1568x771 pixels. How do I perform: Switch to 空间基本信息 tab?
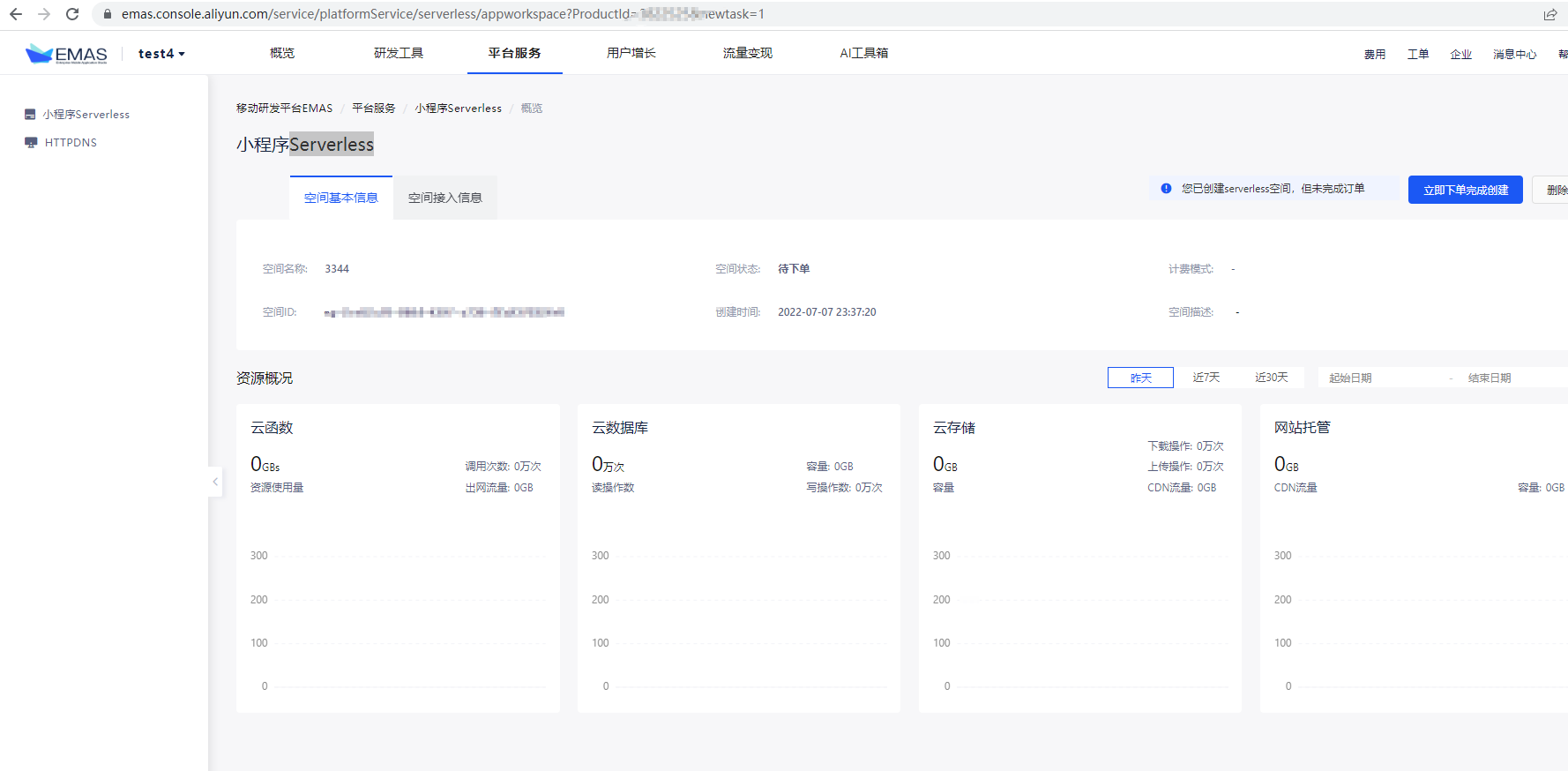click(x=341, y=198)
